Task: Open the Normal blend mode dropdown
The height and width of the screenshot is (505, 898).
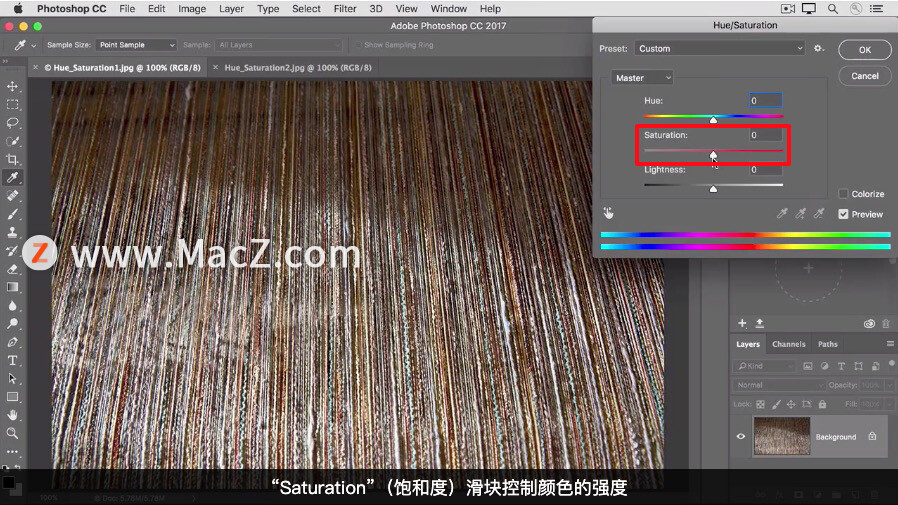Action: [779, 385]
